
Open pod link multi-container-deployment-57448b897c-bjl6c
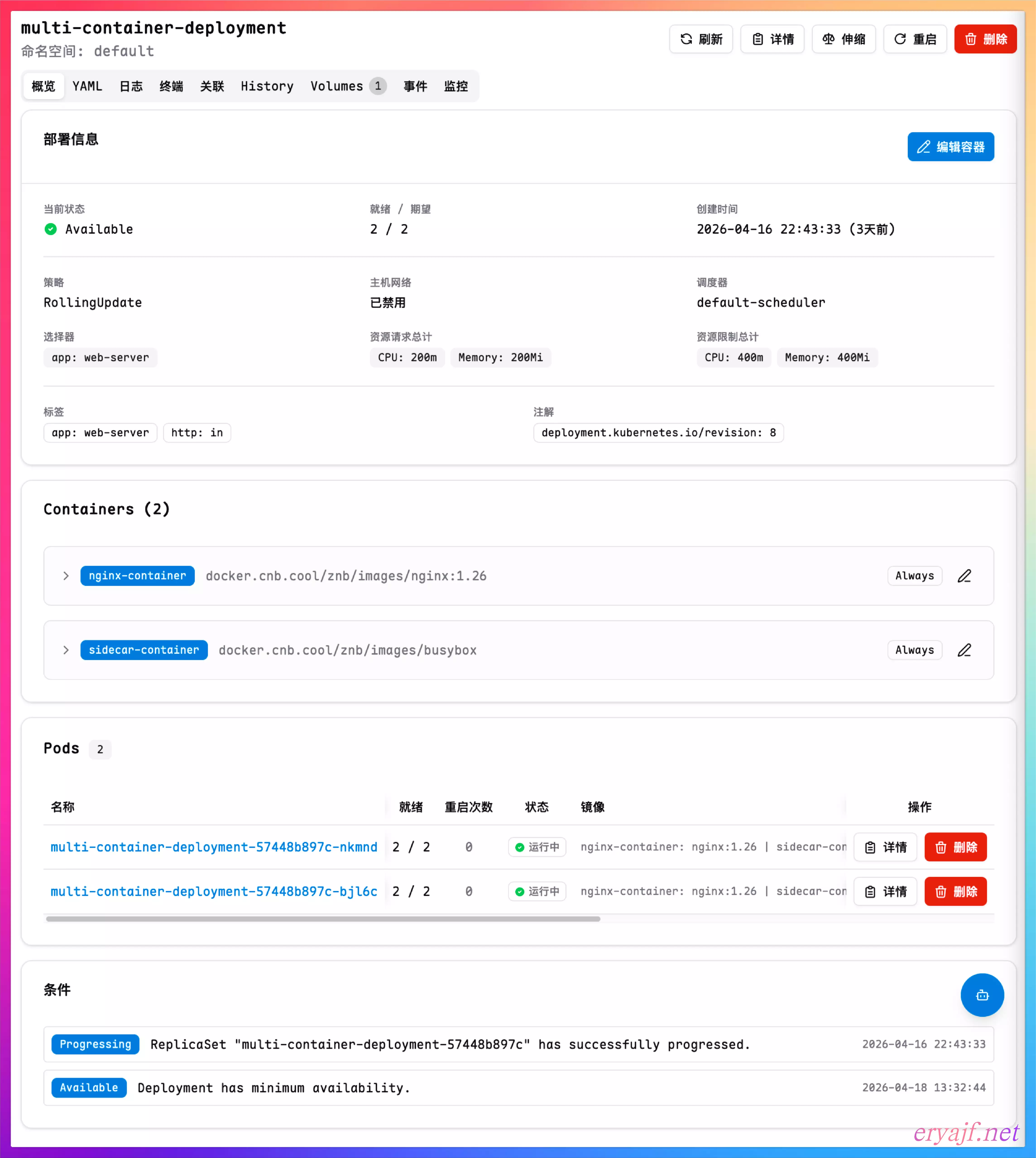pos(213,891)
